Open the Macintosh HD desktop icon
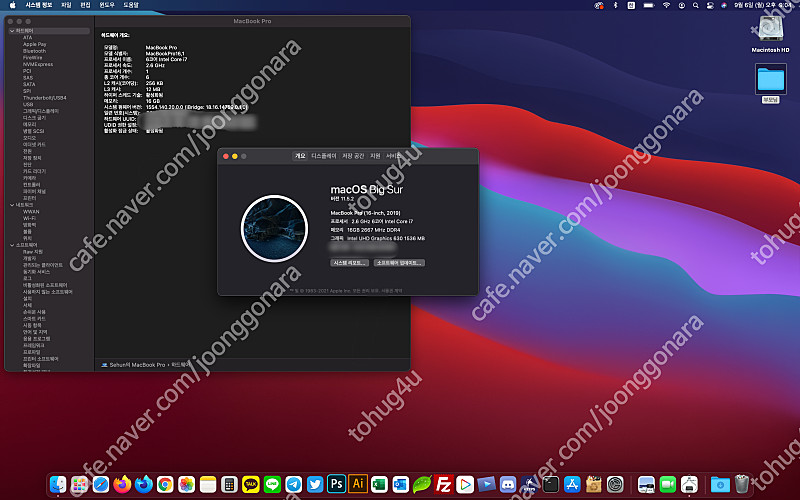This screenshot has width=800, height=500. [771, 29]
